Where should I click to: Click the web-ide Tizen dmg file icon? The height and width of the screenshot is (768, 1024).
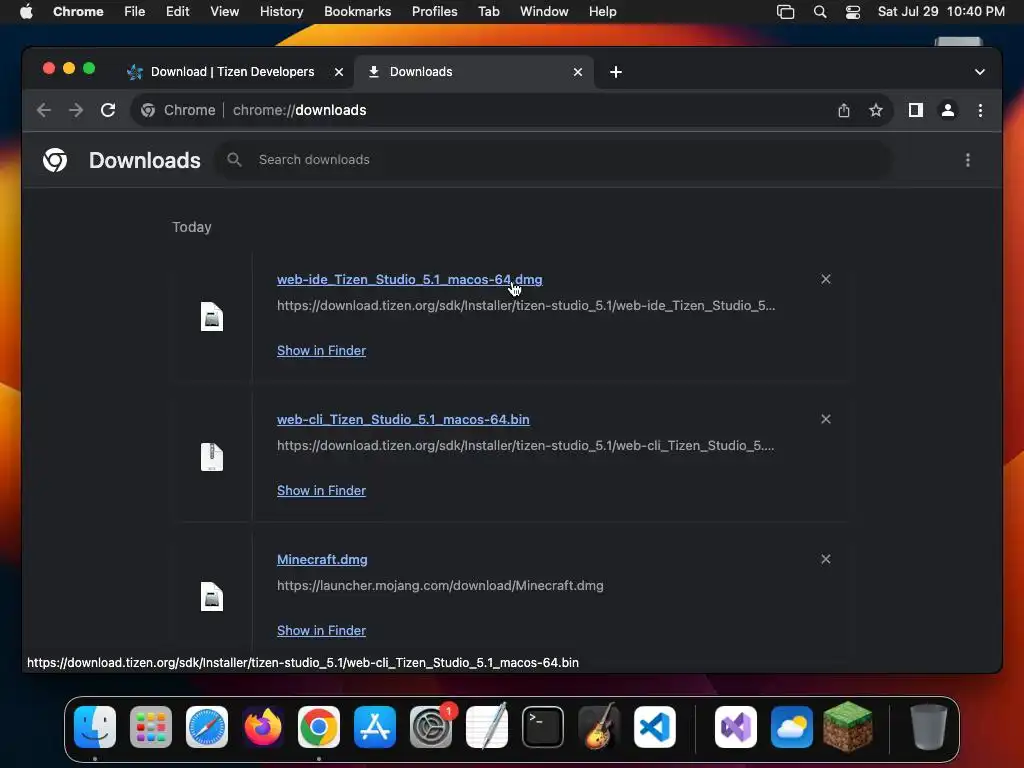coord(212,317)
